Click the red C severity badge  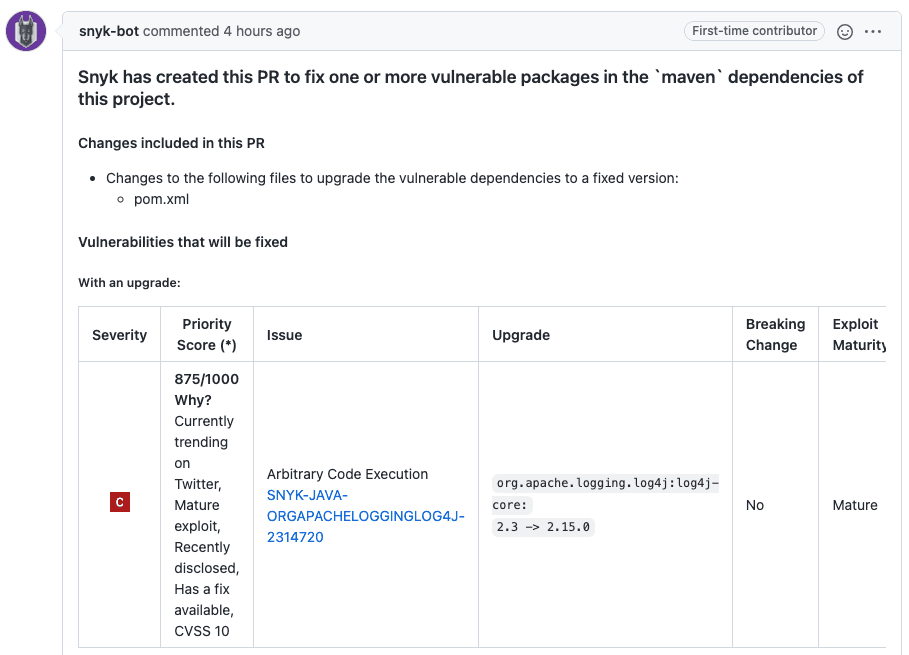pos(119,502)
